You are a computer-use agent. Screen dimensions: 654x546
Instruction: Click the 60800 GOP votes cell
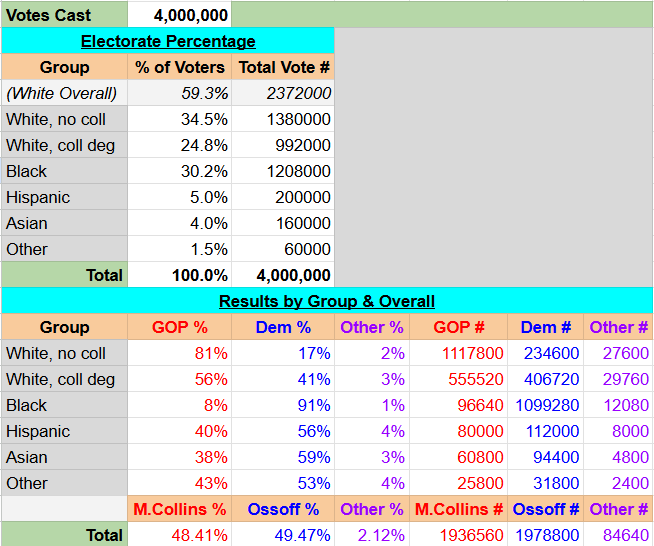[459, 457]
